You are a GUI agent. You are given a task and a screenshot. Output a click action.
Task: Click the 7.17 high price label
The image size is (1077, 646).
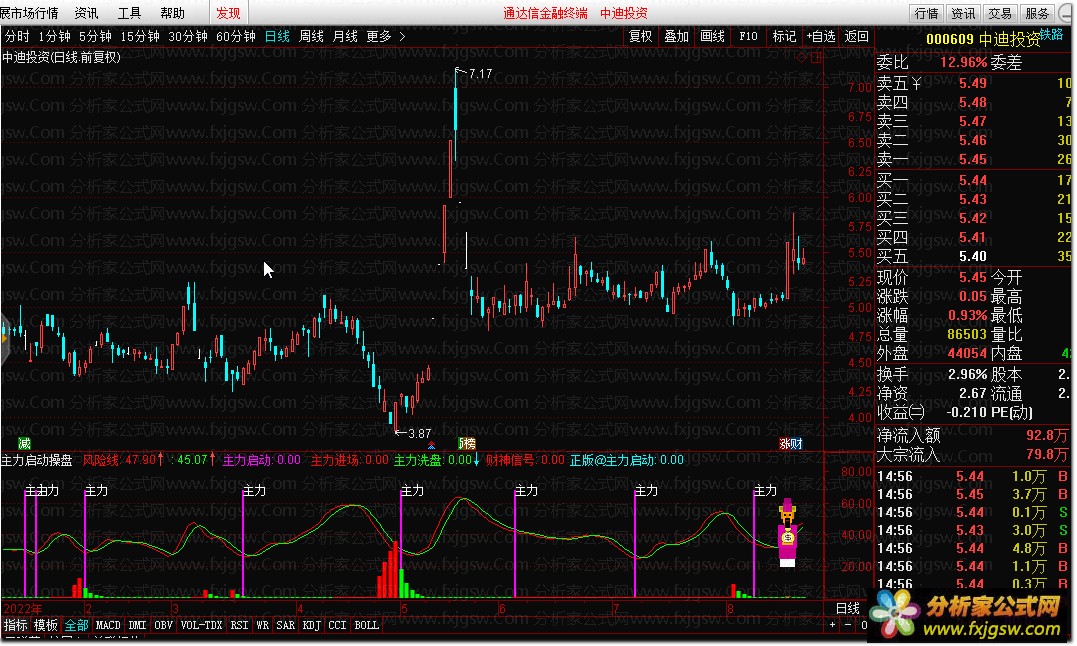pos(480,73)
